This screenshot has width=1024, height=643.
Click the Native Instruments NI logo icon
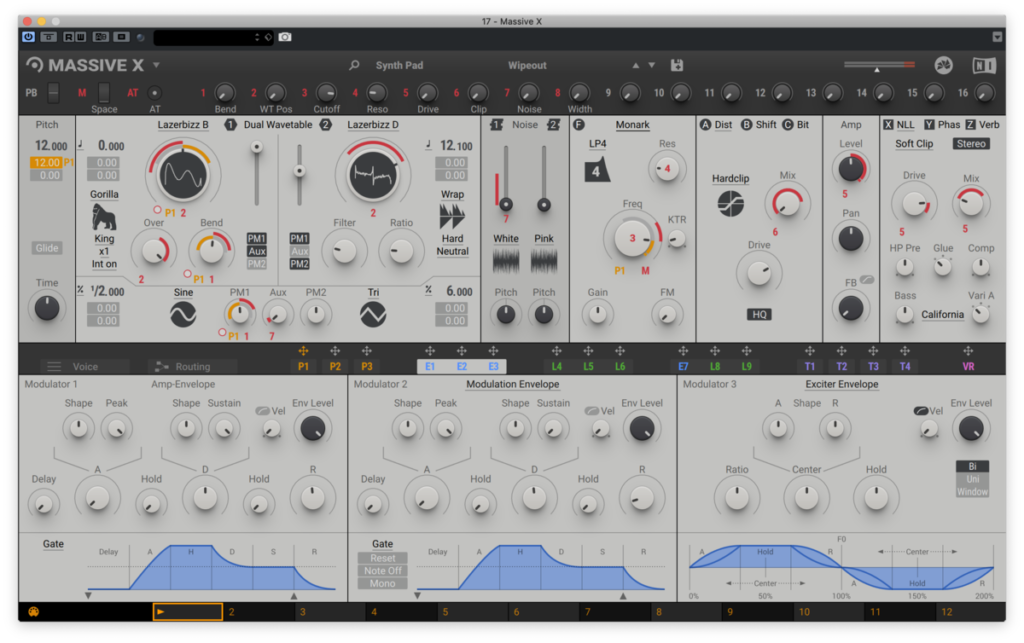click(x=984, y=65)
